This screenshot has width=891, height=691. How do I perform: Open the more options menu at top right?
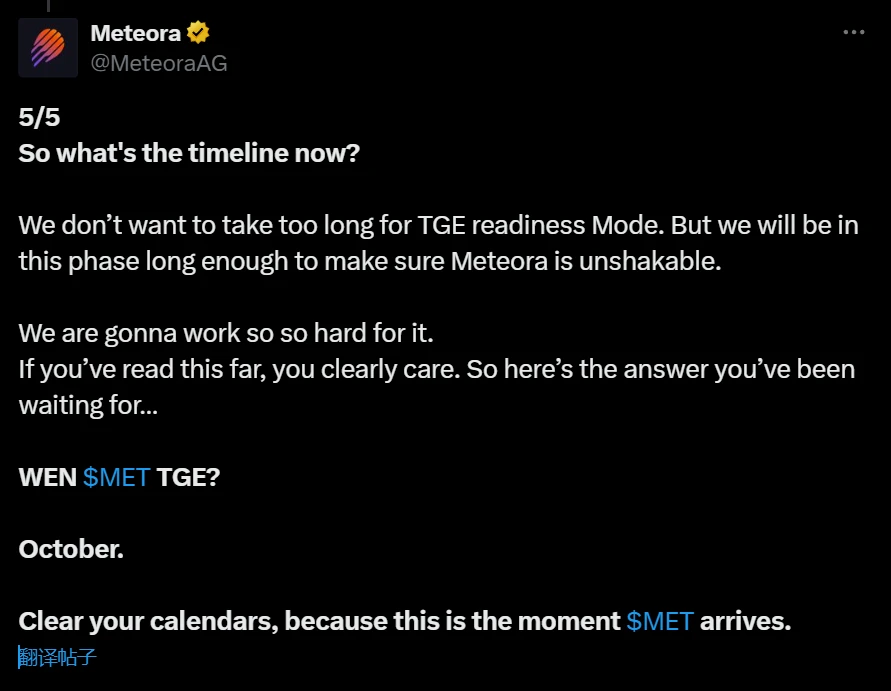pos(855,33)
